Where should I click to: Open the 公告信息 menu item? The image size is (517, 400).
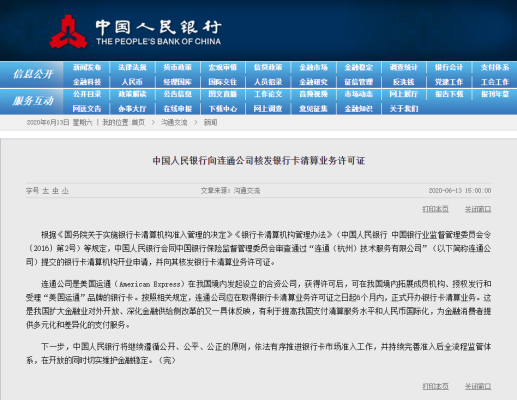pyautogui.click(x=178, y=94)
